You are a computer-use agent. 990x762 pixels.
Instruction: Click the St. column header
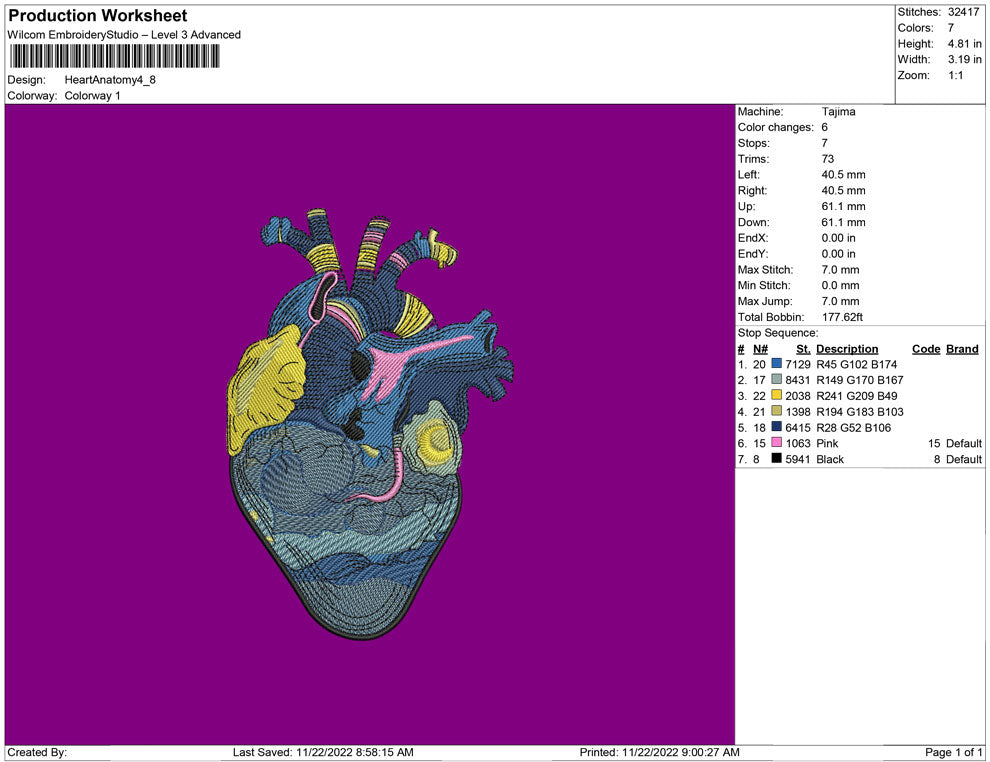point(803,349)
